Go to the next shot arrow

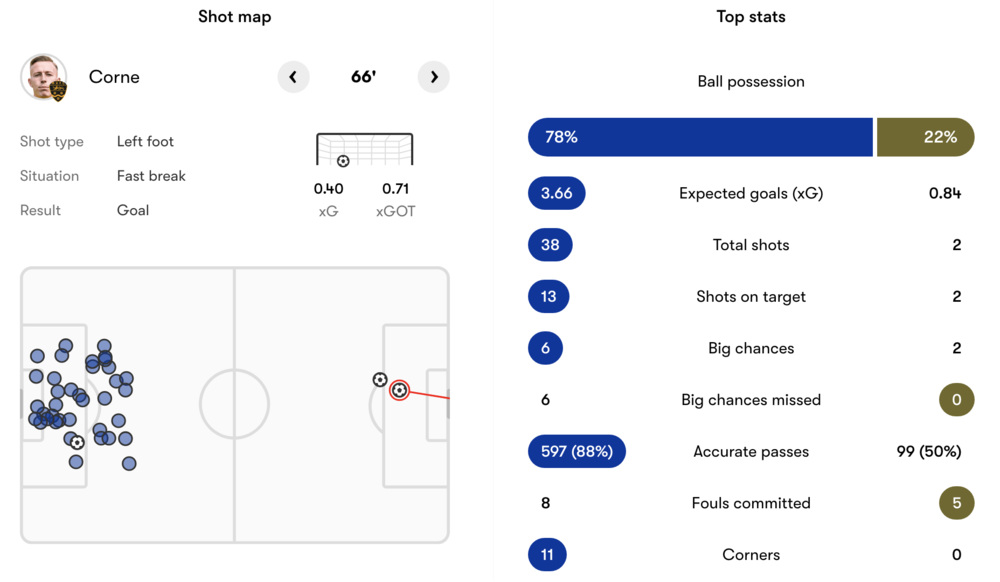pos(433,77)
